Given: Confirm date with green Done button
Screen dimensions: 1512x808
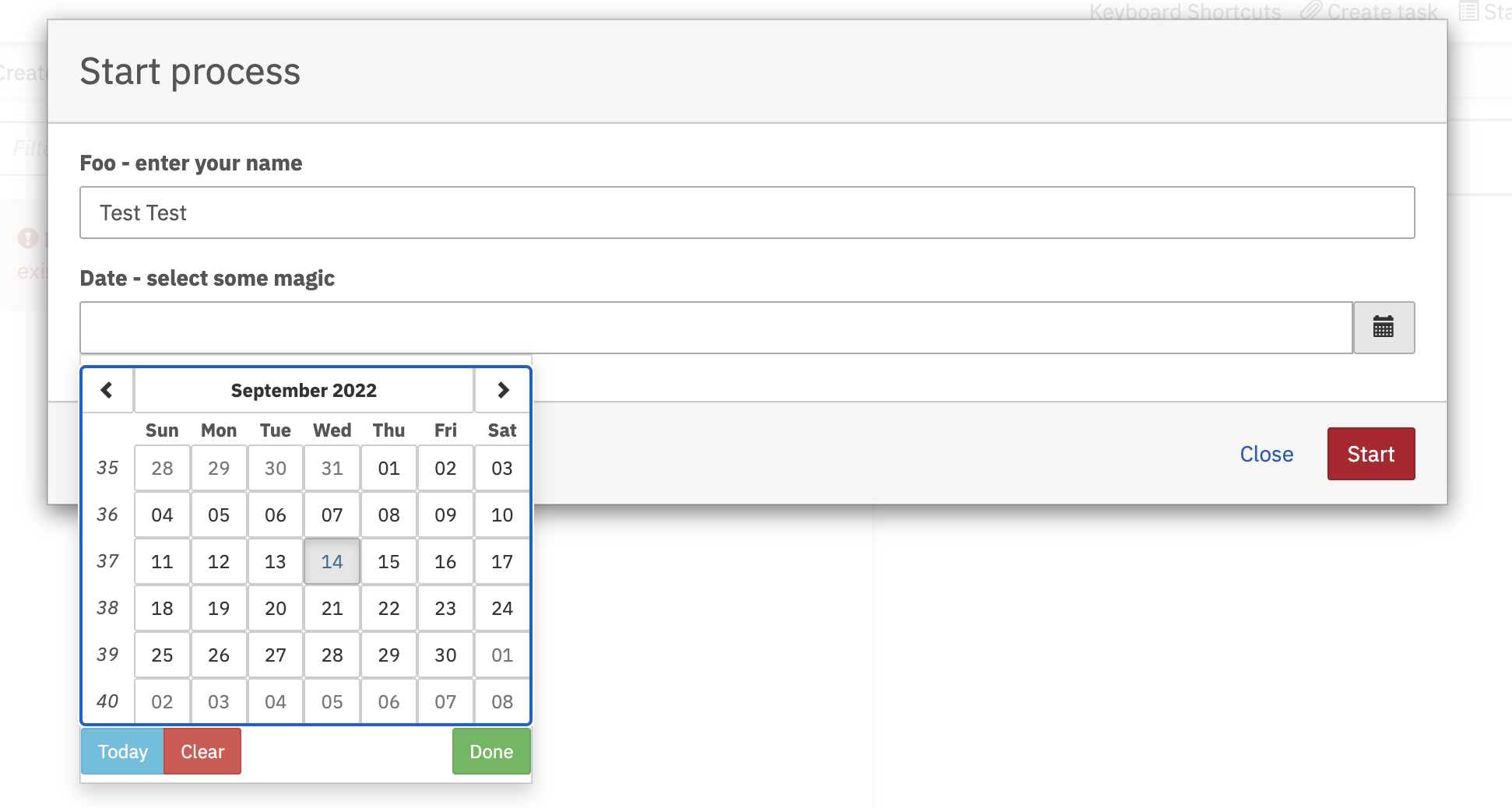Looking at the screenshot, I should tap(491, 751).
